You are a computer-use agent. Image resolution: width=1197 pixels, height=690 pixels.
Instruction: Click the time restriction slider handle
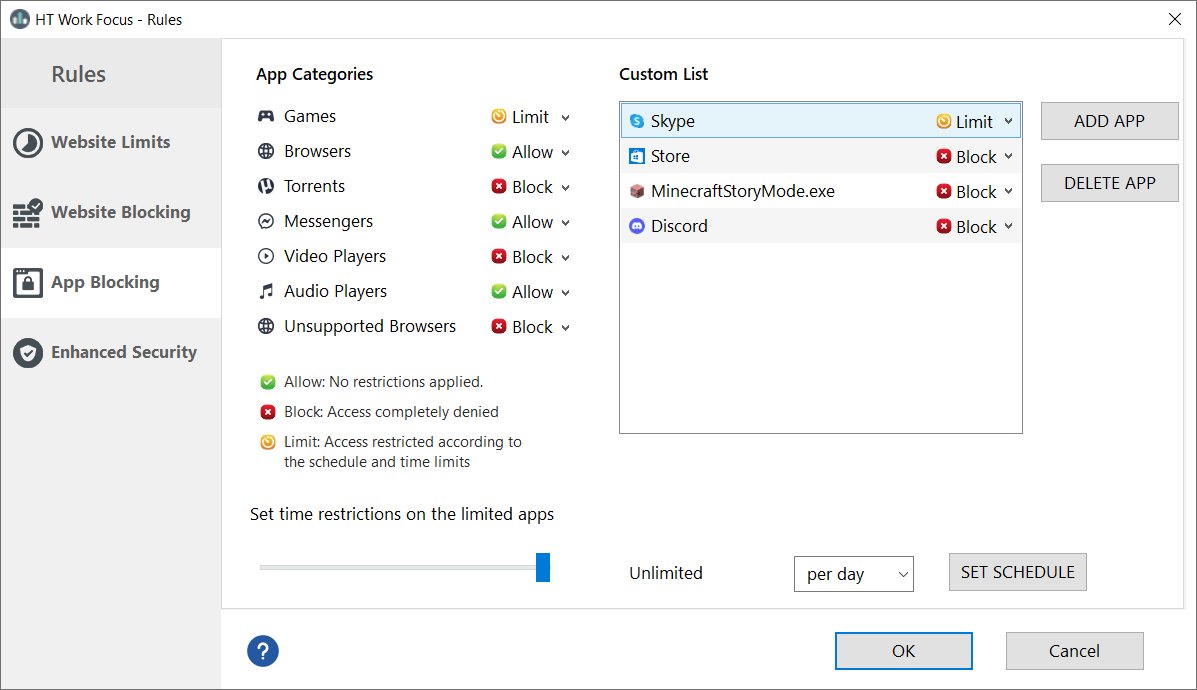[x=543, y=567]
